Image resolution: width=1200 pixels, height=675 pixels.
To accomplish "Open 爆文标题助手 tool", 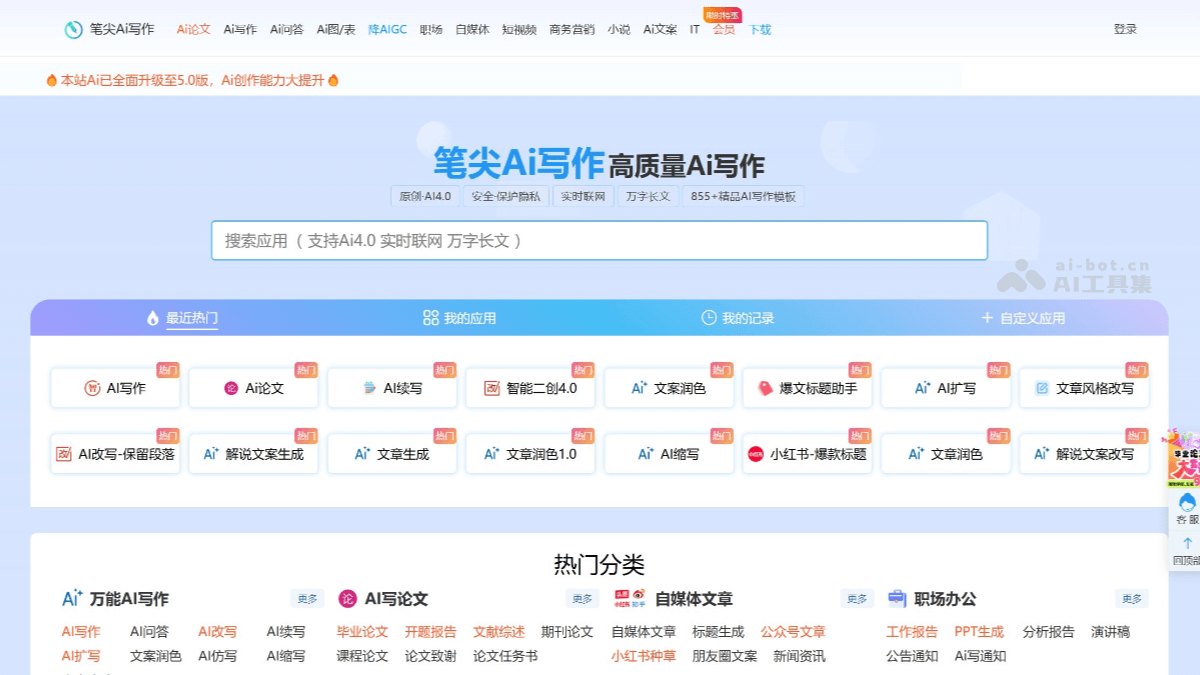I will 808,388.
